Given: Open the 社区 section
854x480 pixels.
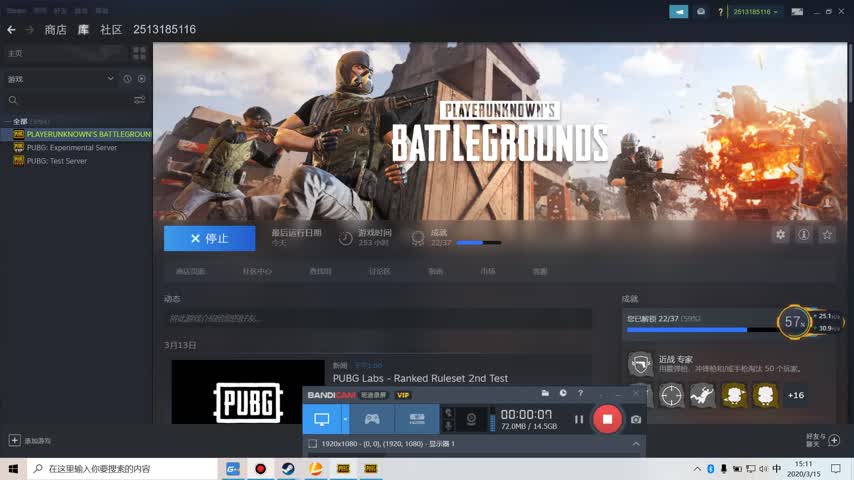Looking at the screenshot, I should click(111, 29).
